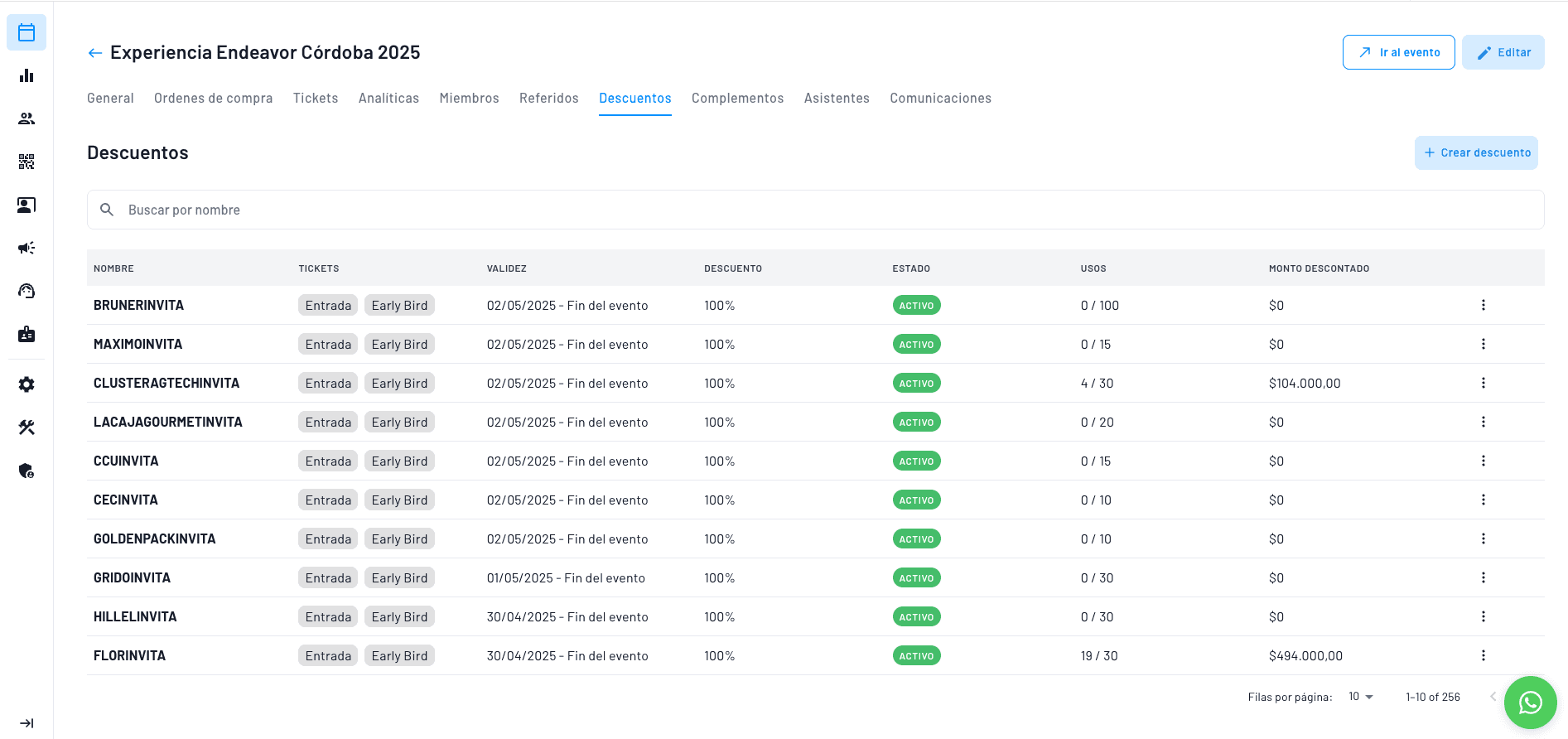Click the Entrada chip in CECINVITA row
Viewport: 1568px width, 739px height.
tap(328, 500)
